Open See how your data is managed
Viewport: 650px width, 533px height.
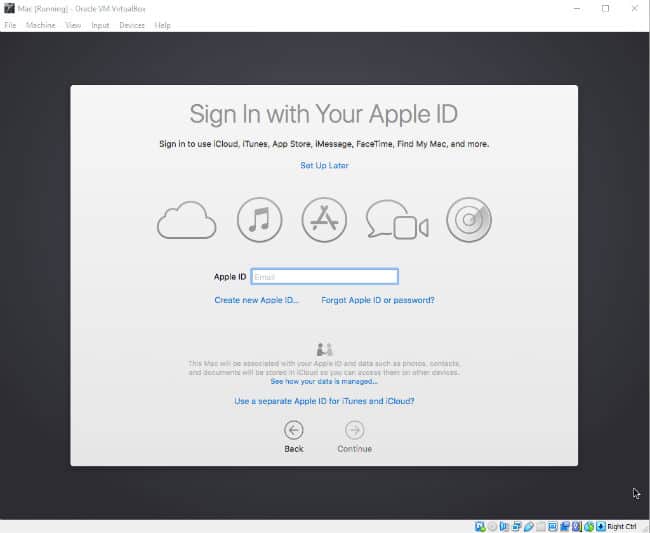(x=324, y=381)
